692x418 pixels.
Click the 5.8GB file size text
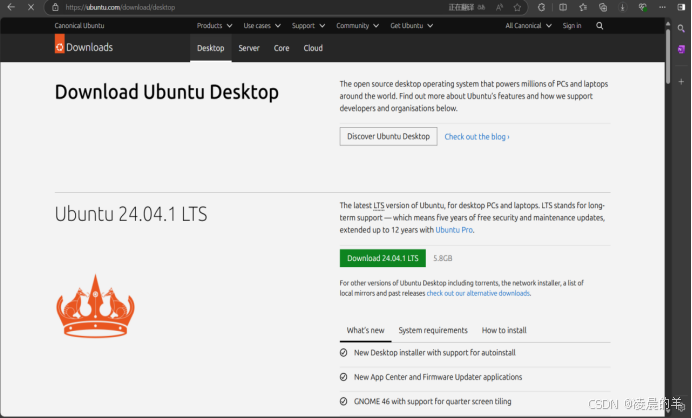pos(443,258)
